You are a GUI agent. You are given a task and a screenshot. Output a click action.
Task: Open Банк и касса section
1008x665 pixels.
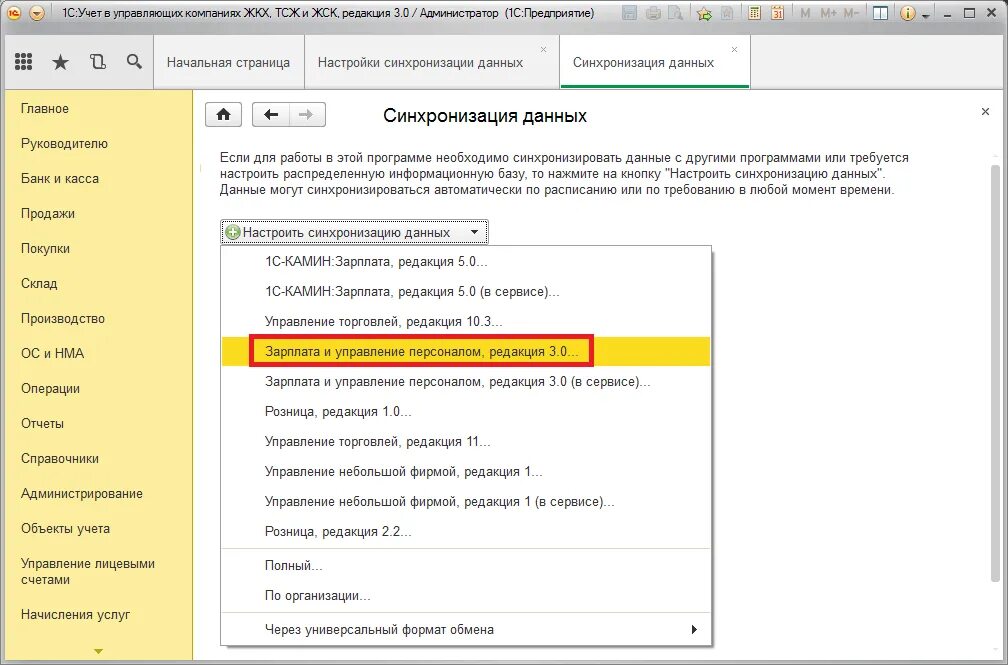tap(60, 178)
